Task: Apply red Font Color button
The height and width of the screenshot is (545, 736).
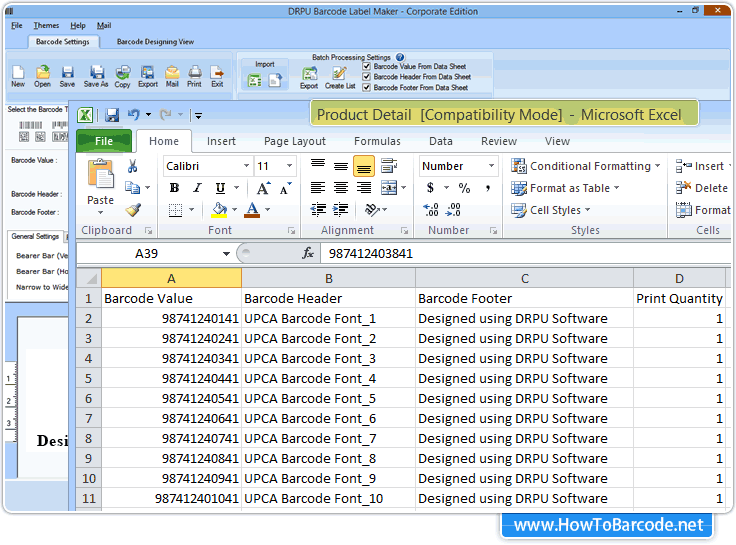Action: pos(253,210)
